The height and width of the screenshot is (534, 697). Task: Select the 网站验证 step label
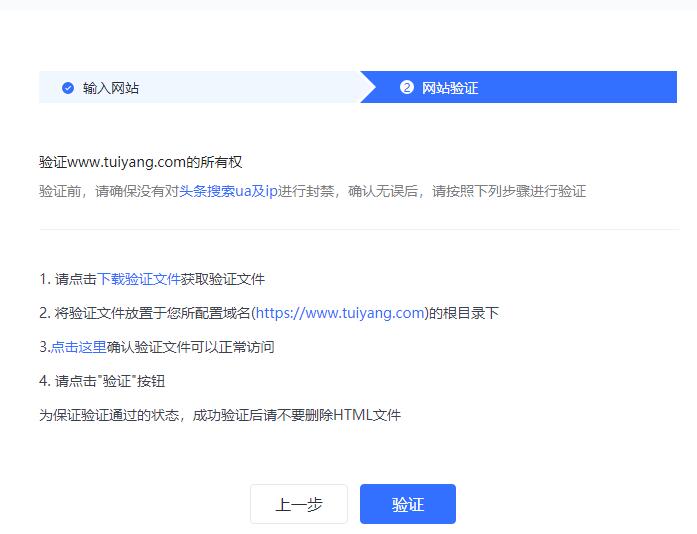coord(450,88)
